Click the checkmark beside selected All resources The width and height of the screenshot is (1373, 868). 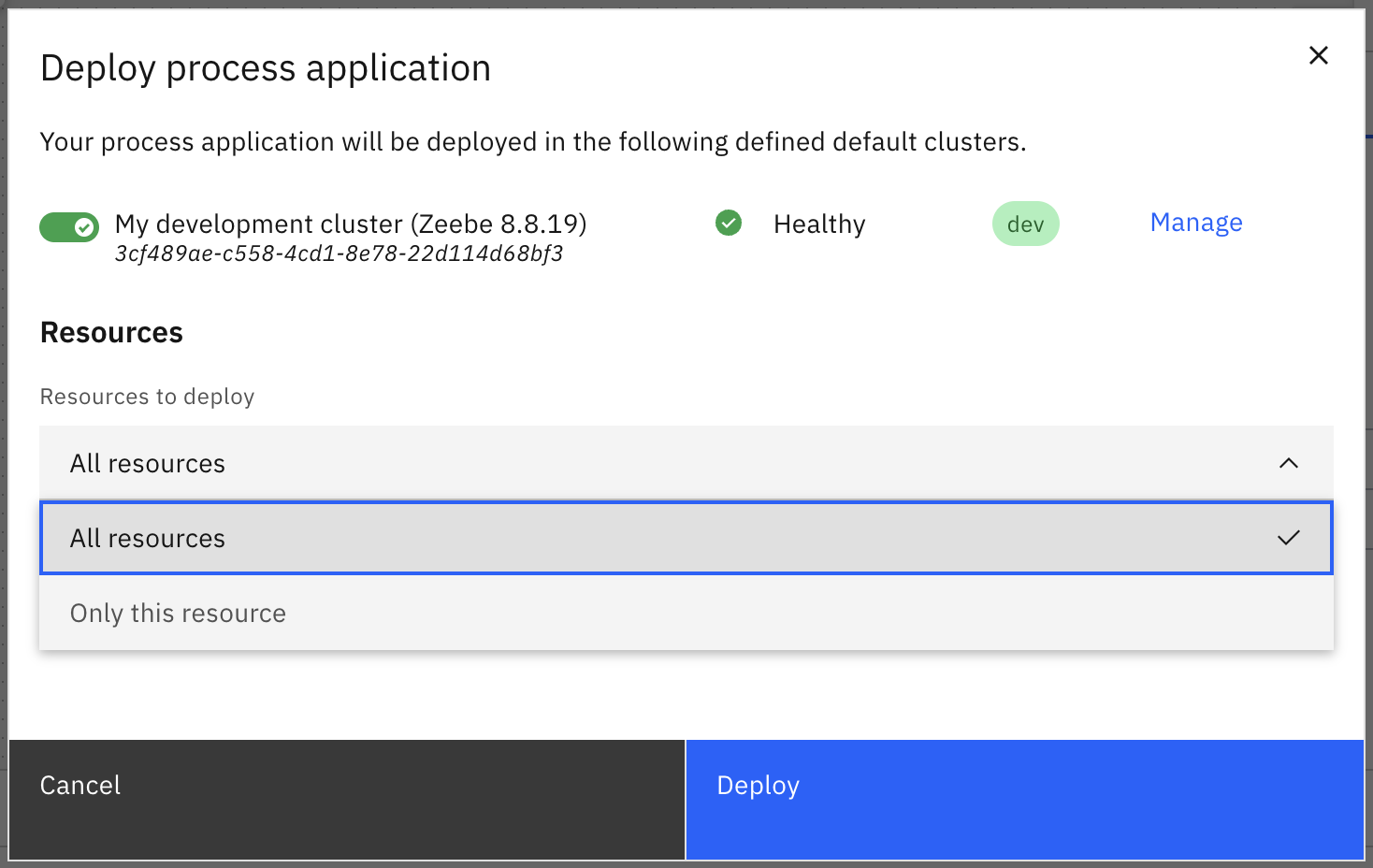click(1288, 538)
